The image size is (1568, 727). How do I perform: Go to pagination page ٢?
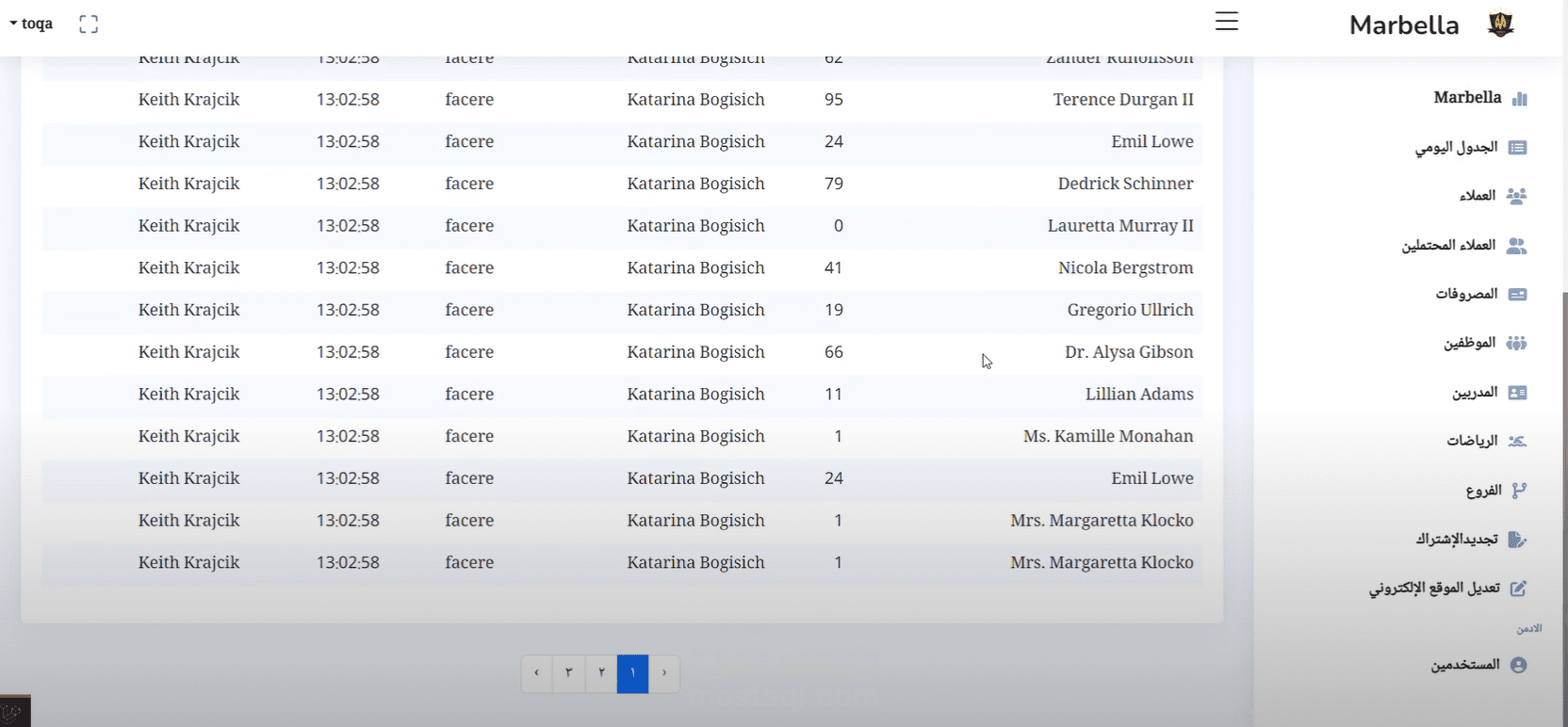pyautogui.click(x=601, y=673)
